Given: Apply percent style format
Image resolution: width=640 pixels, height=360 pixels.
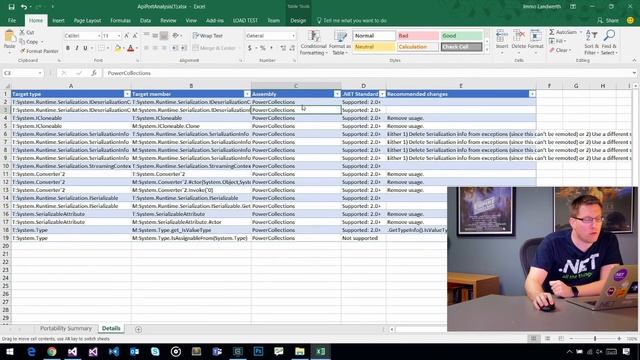Looking at the screenshot, I should click(263, 48).
